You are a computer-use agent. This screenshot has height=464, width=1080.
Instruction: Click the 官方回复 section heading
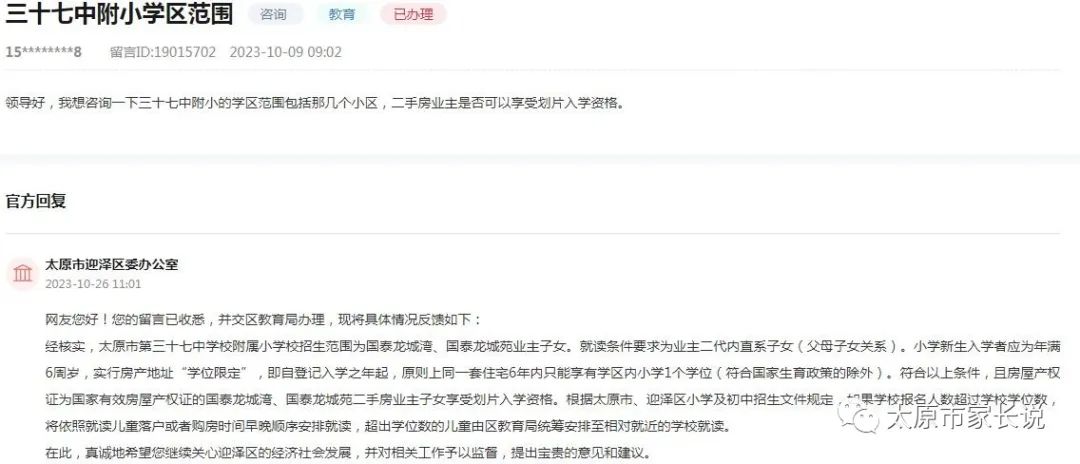36,202
